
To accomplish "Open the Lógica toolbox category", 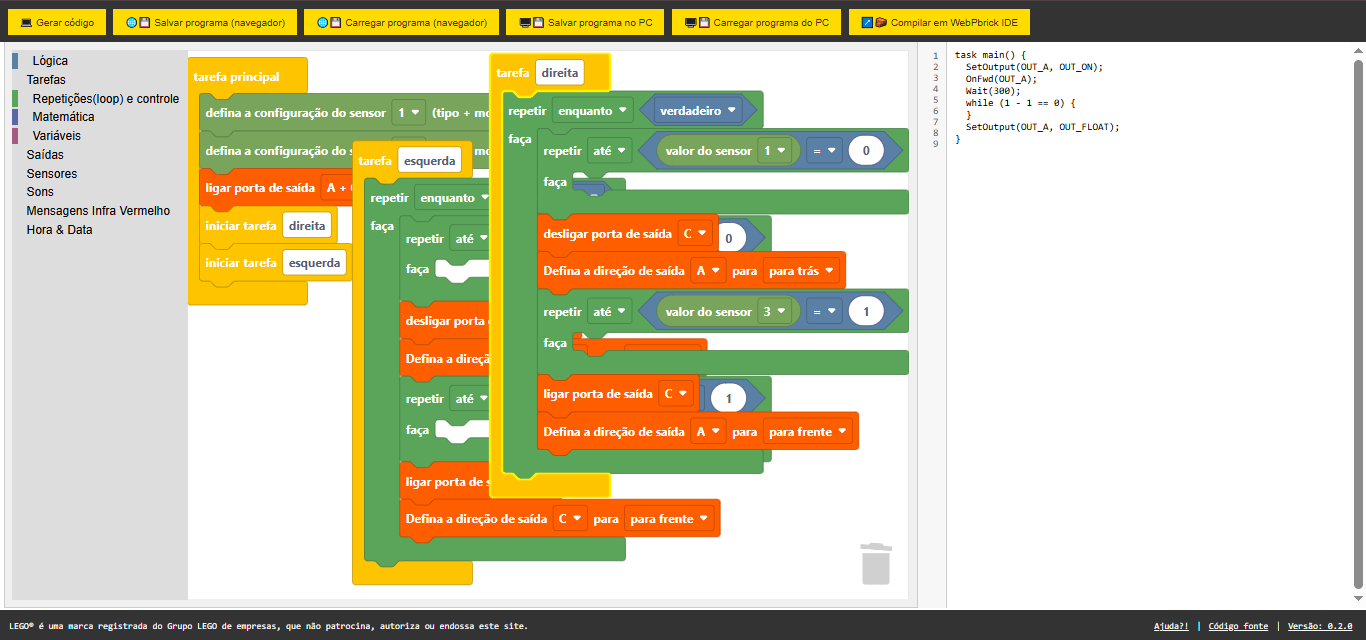I will click(50, 61).
